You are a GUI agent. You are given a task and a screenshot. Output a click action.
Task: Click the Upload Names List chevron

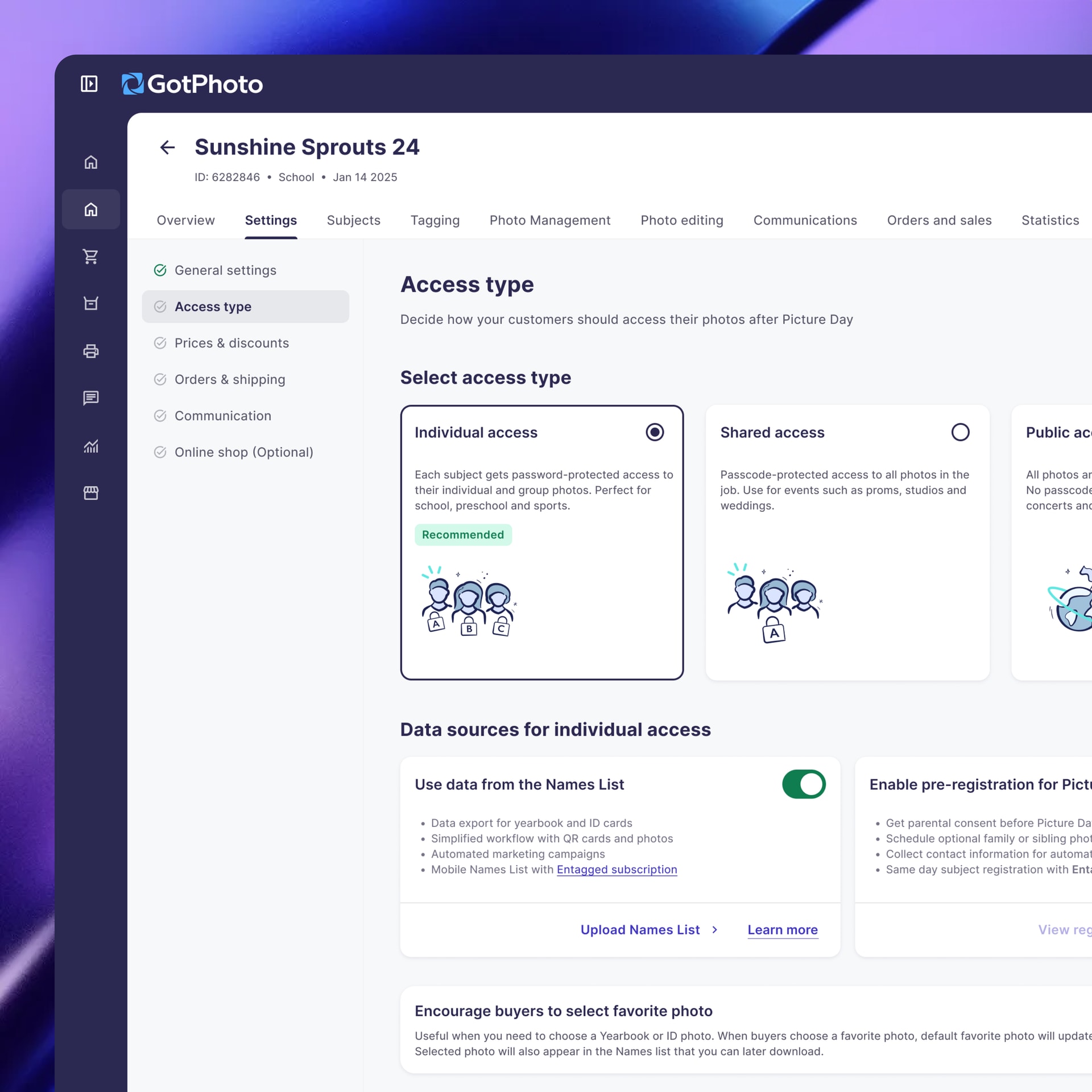pyautogui.click(x=715, y=930)
